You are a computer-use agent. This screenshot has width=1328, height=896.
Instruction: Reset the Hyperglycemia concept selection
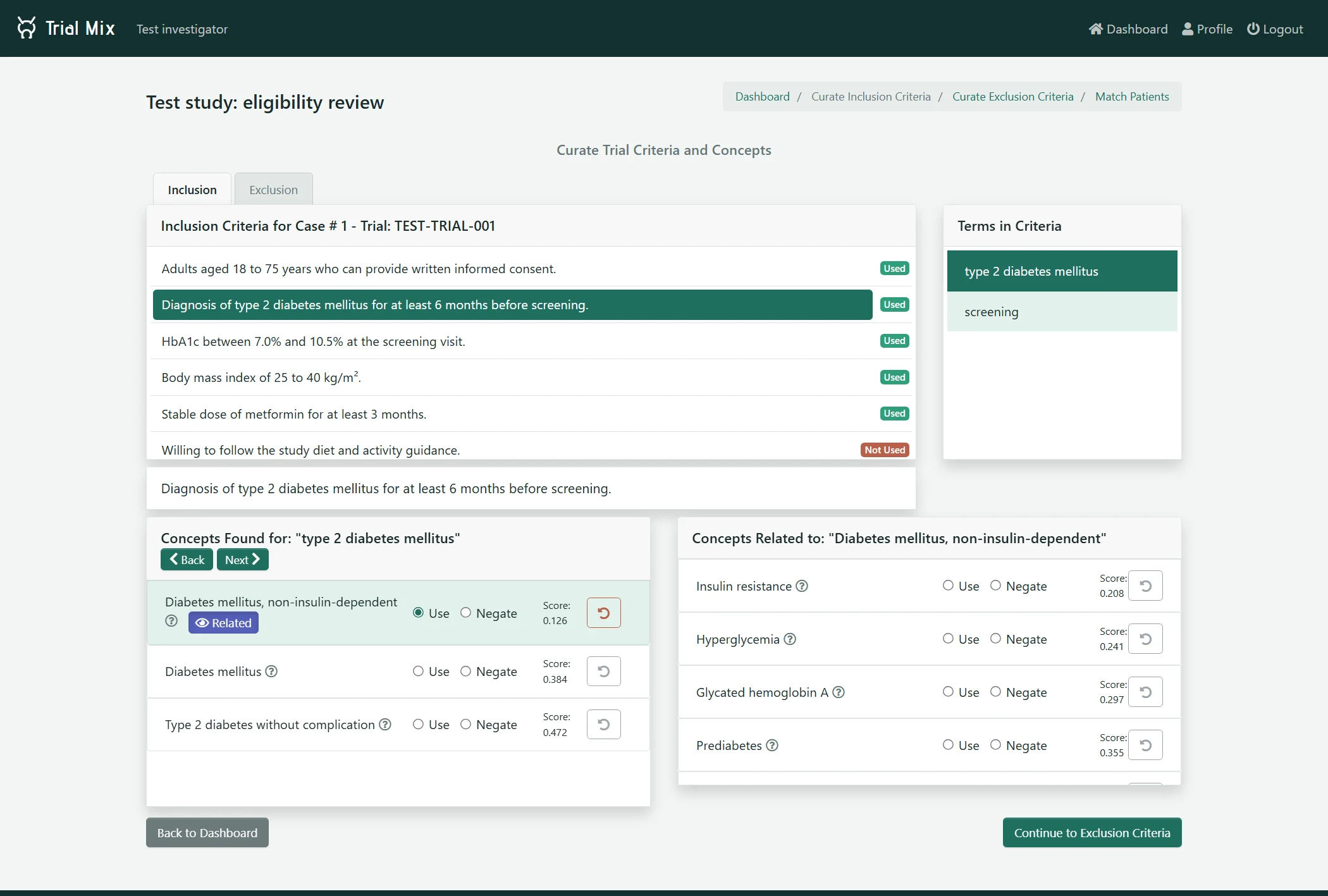1145,639
